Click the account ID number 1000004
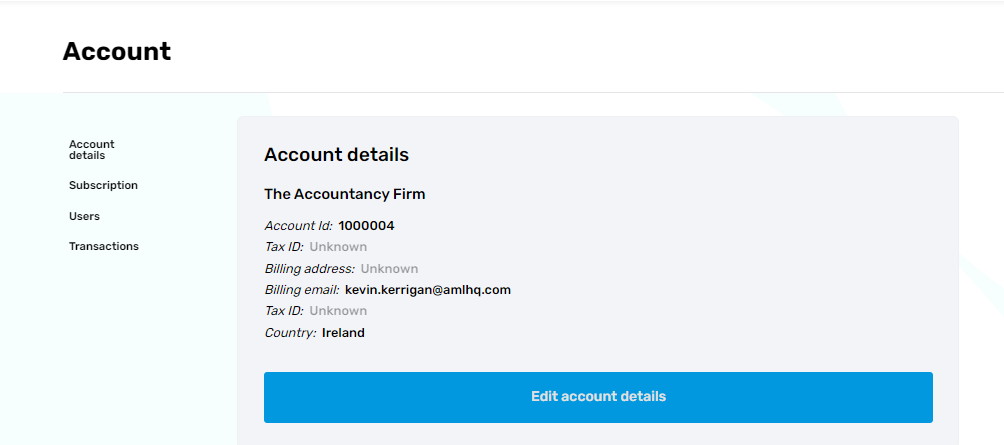1004x445 pixels. [366, 226]
